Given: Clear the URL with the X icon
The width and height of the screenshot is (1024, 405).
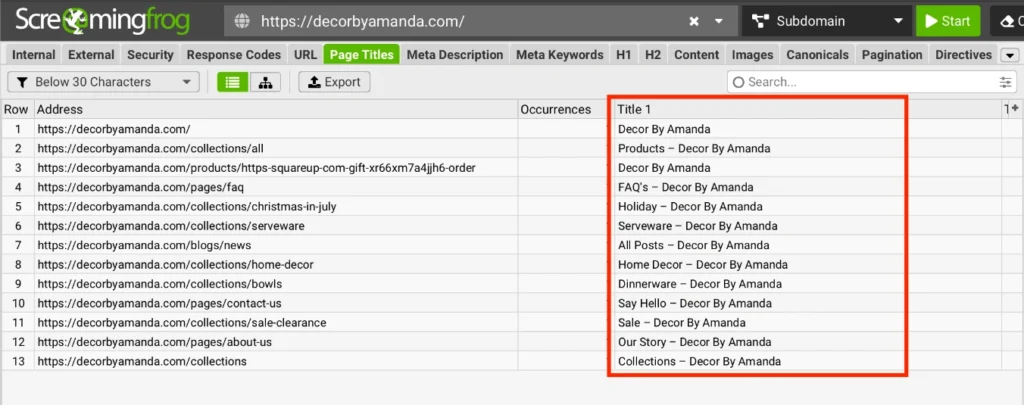Looking at the screenshot, I should point(694,21).
